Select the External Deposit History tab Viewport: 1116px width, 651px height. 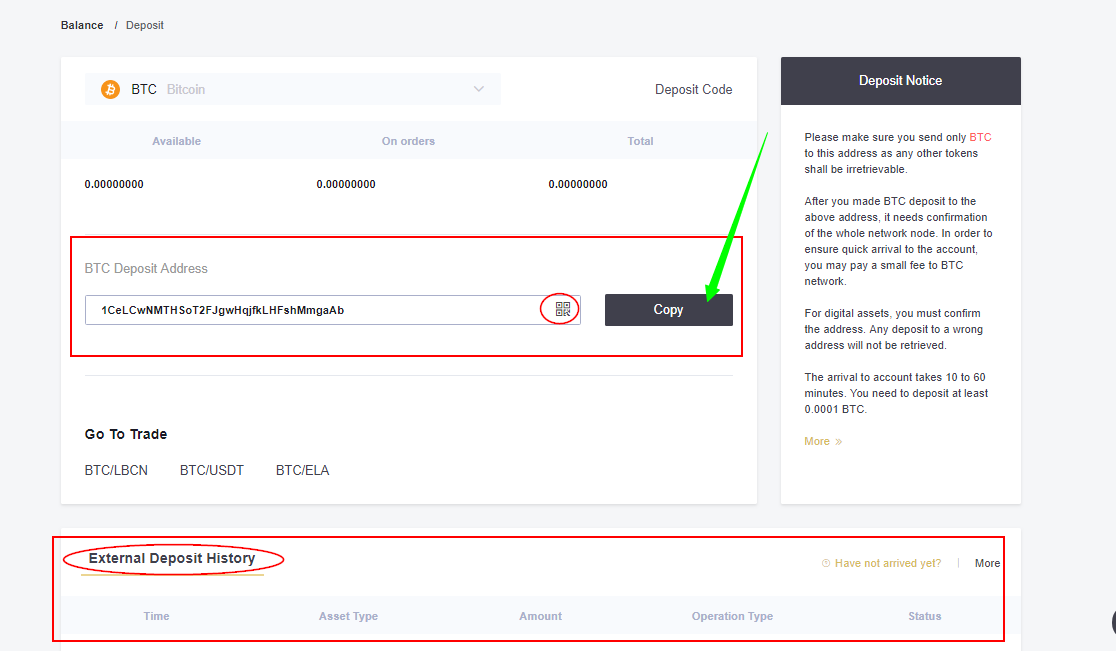pos(172,559)
